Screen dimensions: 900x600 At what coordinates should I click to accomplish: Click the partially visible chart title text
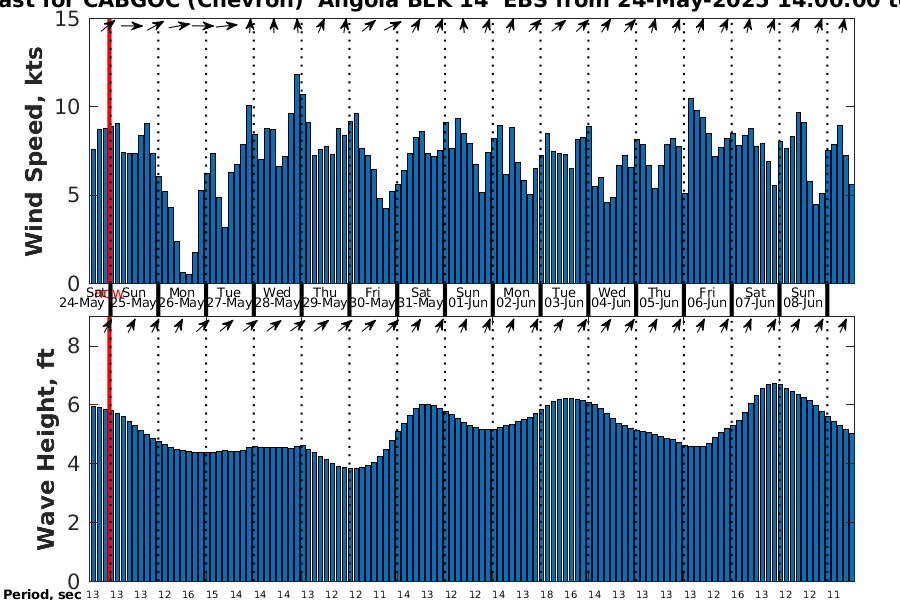click(450, 4)
